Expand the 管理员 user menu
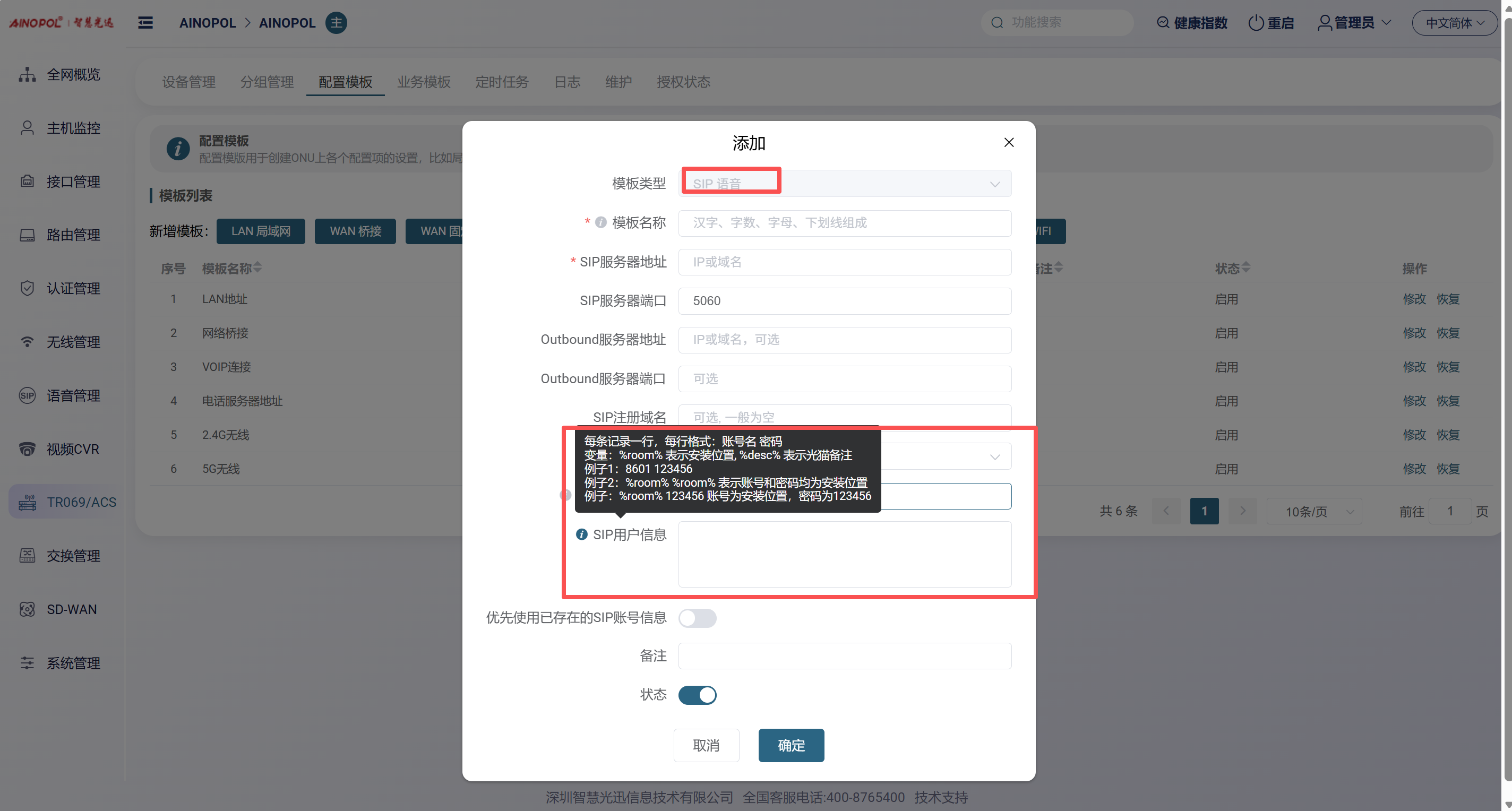This screenshot has height=811, width=1512. 1354,23
